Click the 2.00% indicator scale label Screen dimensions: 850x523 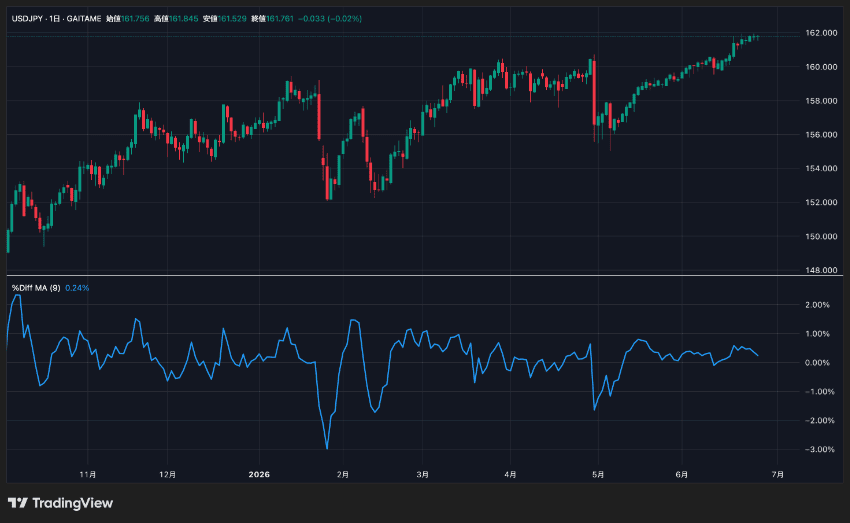[817, 305]
